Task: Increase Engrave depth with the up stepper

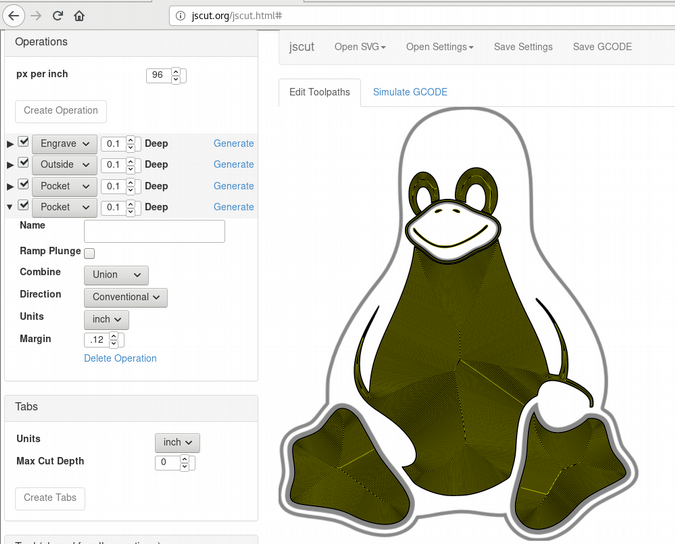Action: [x=130, y=140]
